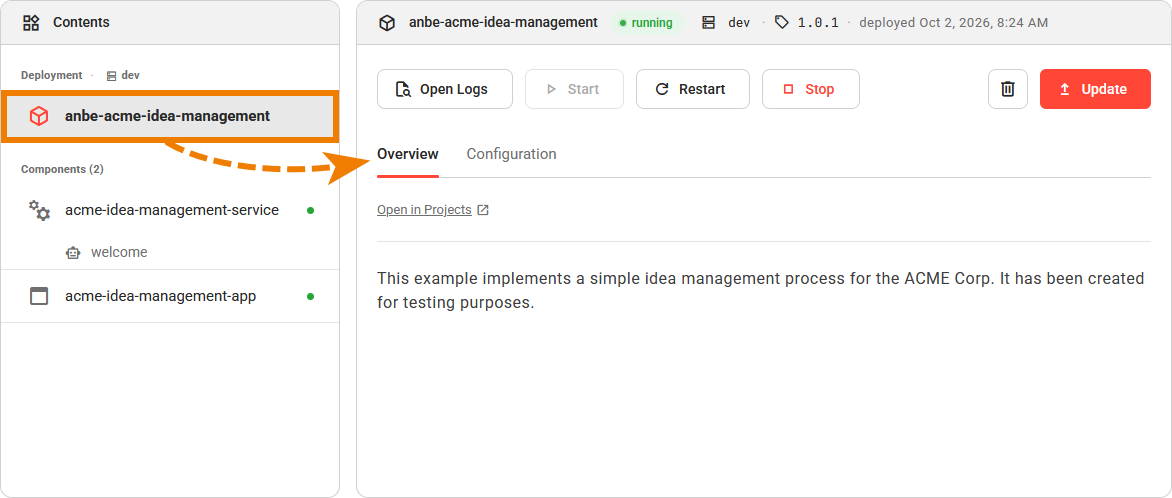Click the green status dot of acme-idea-management-app
Viewport: 1172px width, 498px height.
pyautogui.click(x=310, y=297)
